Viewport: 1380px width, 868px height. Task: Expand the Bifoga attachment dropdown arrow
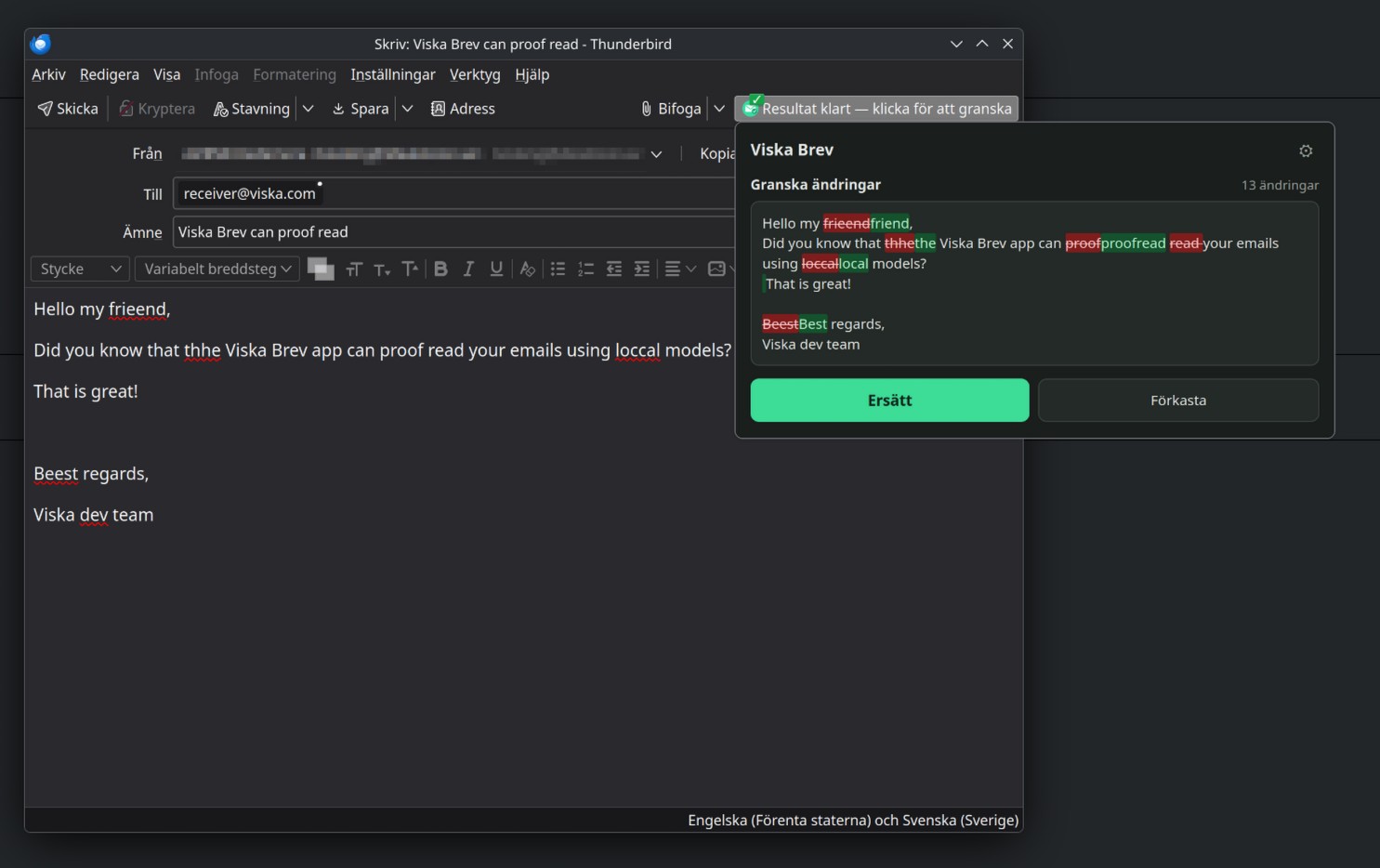[719, 109]
